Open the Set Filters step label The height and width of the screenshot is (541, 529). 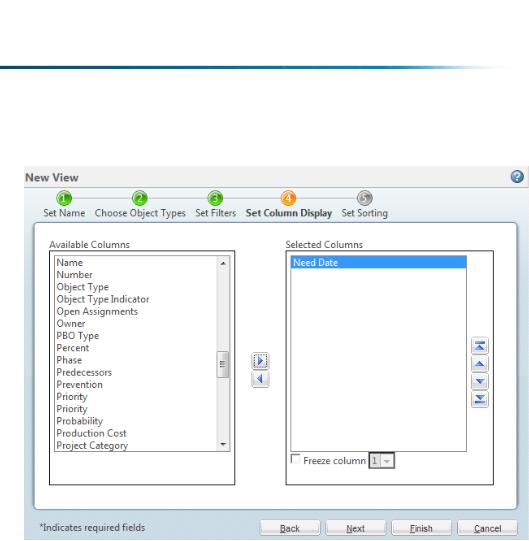[216, 213]
